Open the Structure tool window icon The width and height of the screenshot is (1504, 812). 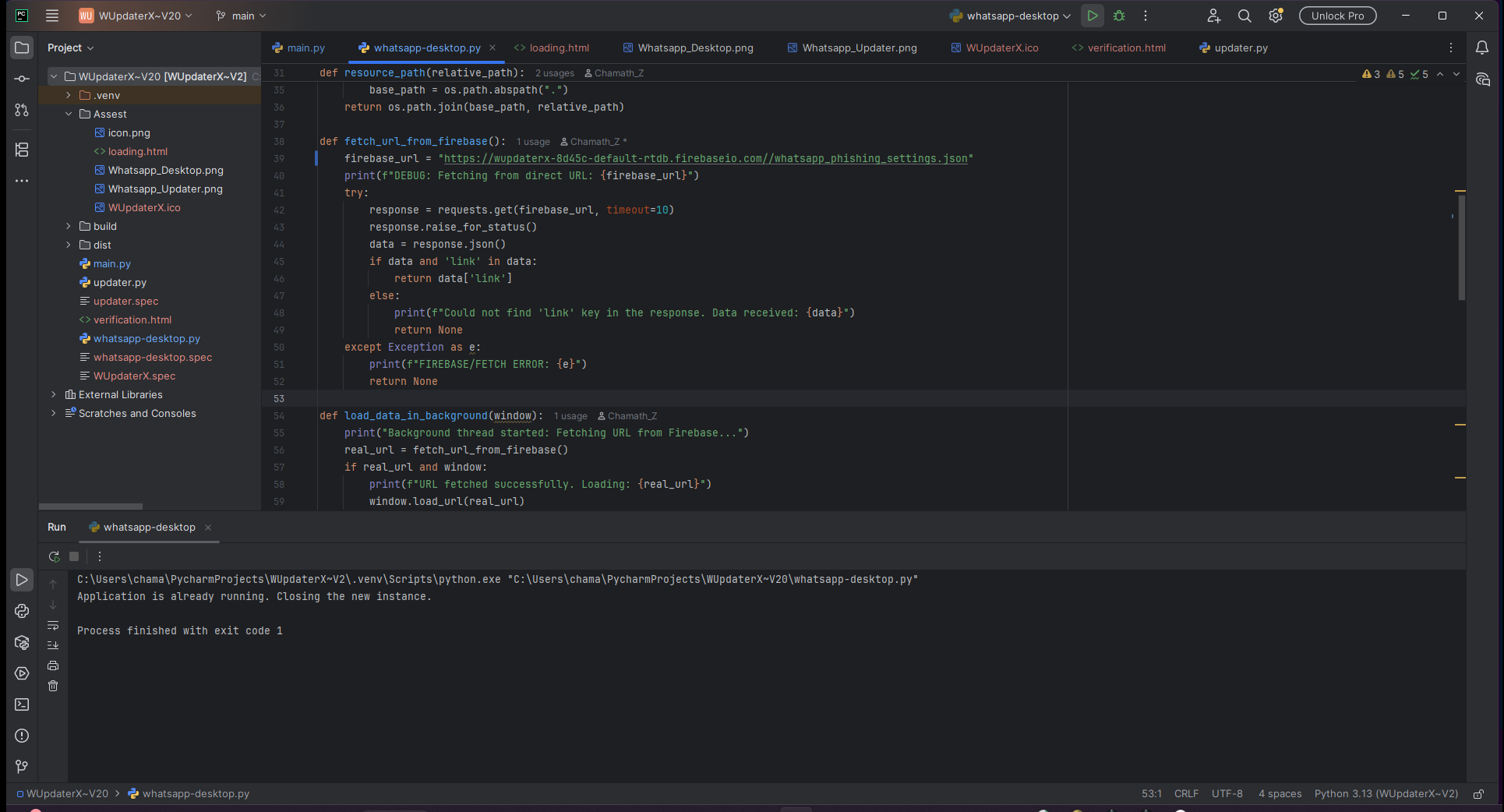(x=22, y=150)
